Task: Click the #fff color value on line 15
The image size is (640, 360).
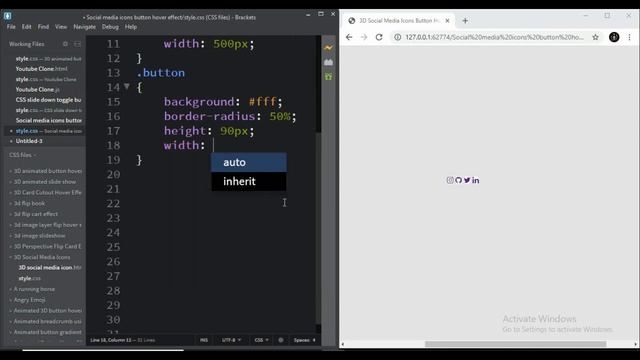Action: pyautogui.click(x=262, y=102)
